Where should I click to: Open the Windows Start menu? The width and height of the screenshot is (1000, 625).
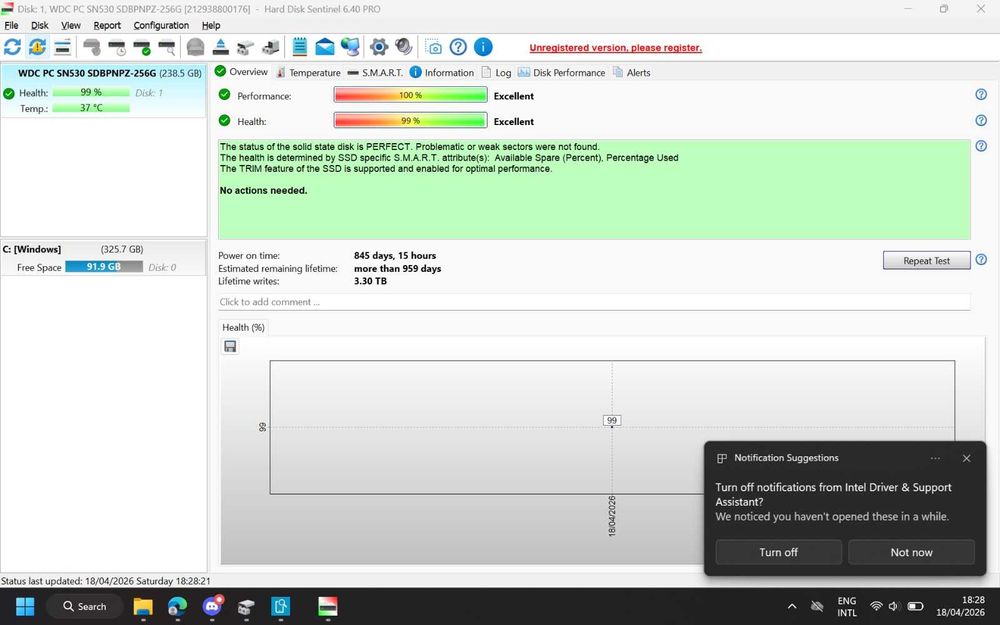[x=25, y=606]
